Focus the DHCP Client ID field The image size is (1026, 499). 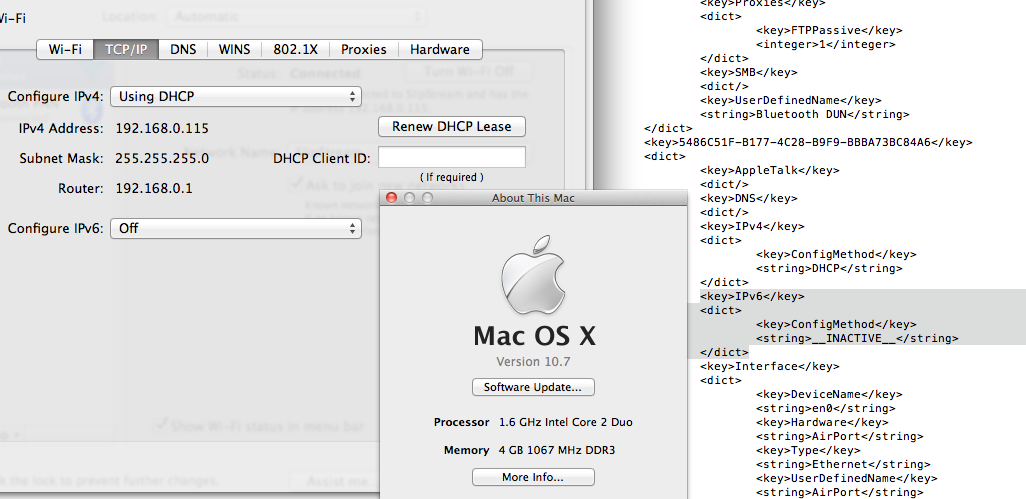coord(451,158)
